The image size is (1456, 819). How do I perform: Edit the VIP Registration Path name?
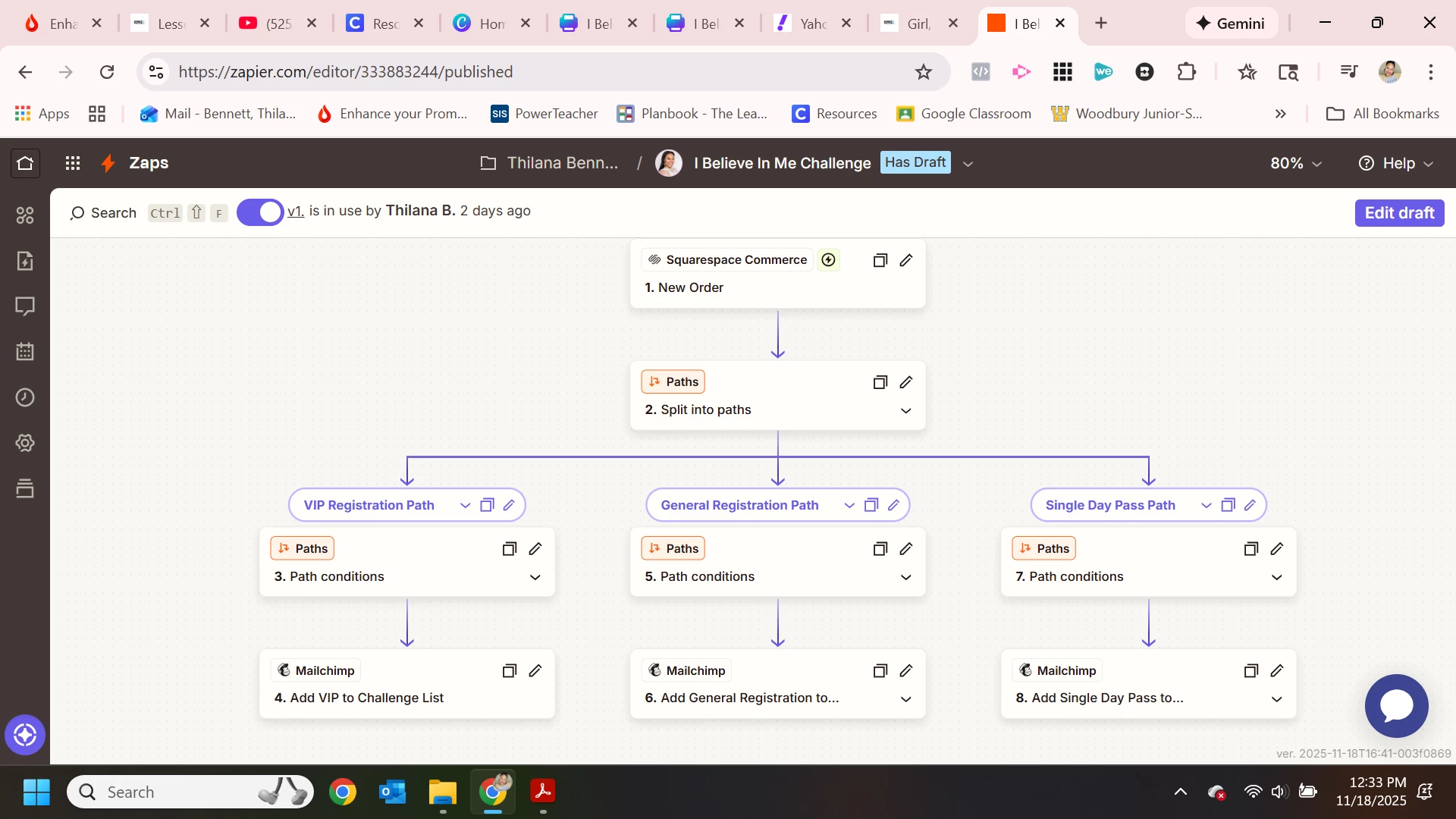pos(509,505)
